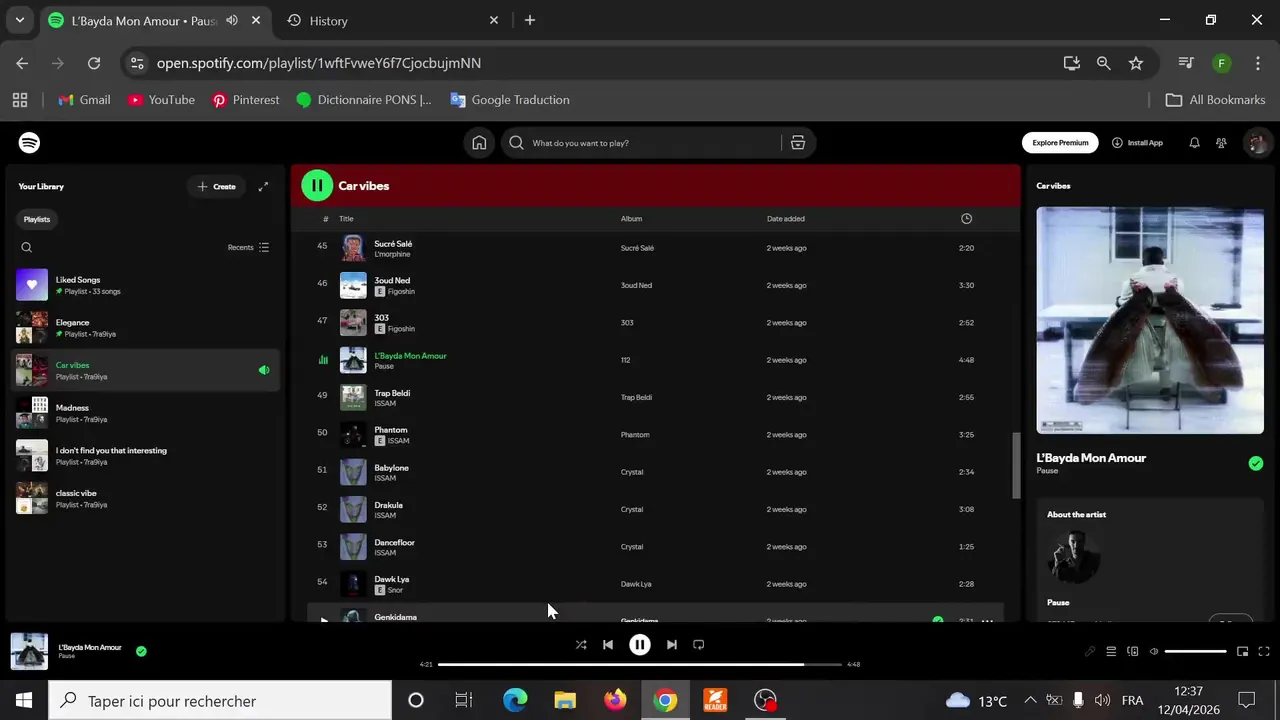Skip to next track
The image size is (1280, 720).
pyautogui.click(x=672, y=645)
